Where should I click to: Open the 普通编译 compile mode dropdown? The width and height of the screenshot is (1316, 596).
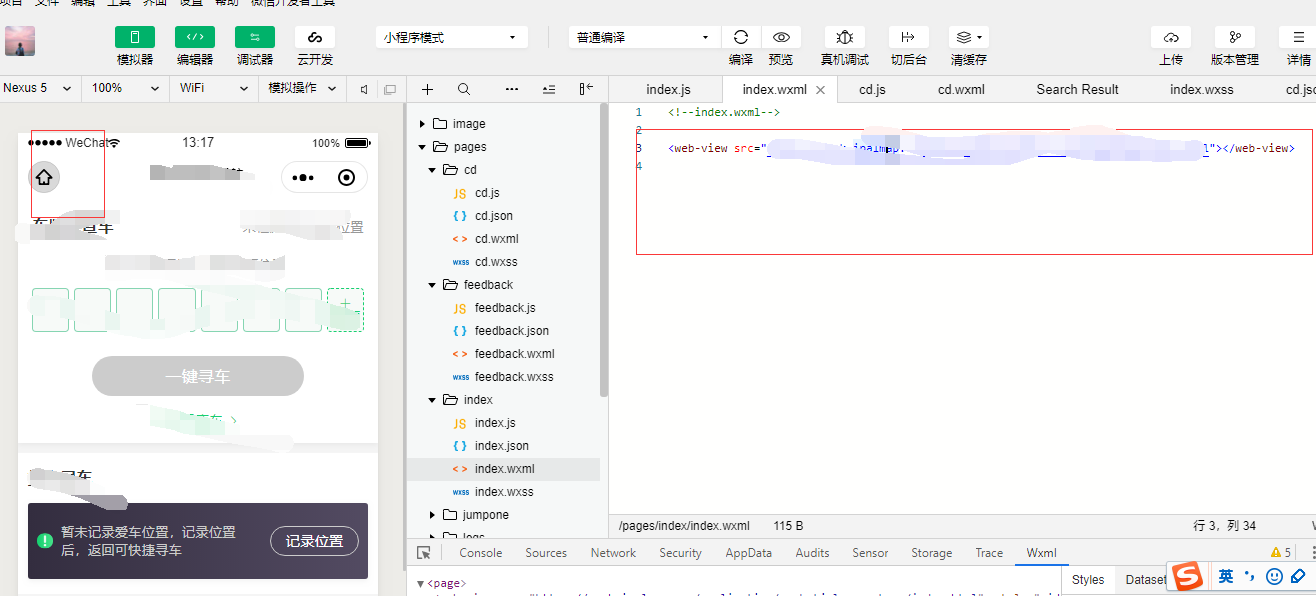coord(644,37)
